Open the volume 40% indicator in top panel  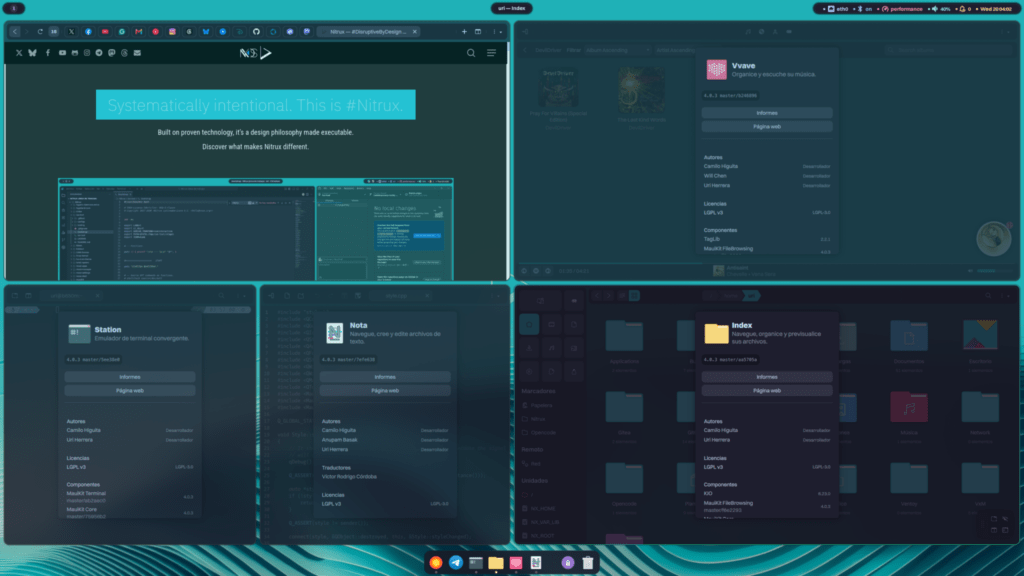[x=940, y=9]
